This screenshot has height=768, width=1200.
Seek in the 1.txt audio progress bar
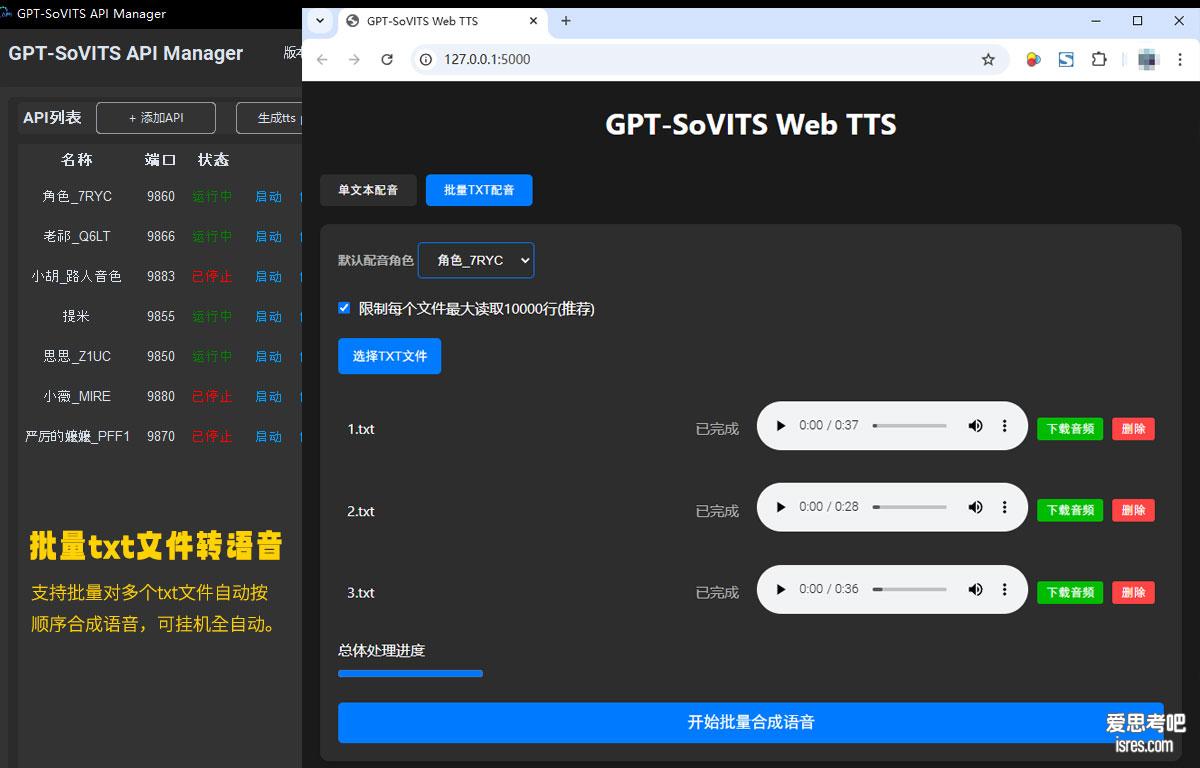click(x=909, y=426)
